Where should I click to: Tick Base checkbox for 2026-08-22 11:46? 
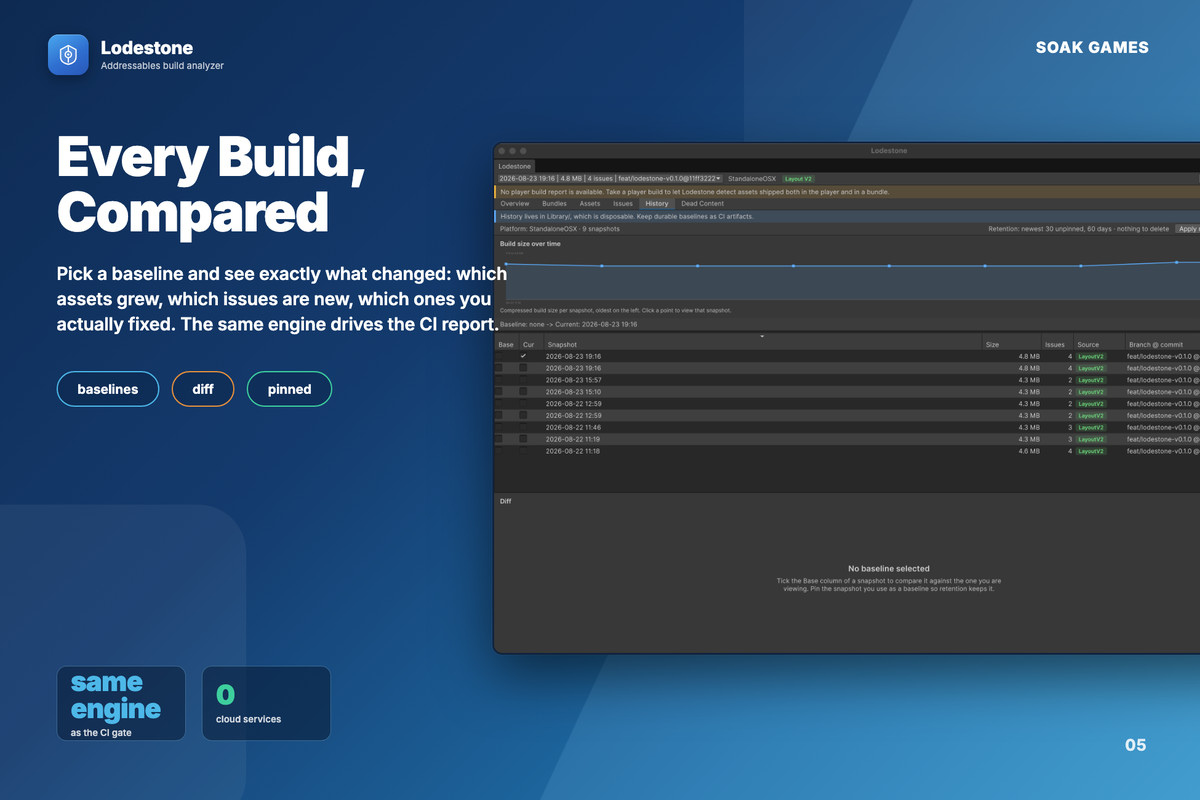[x=500, y=427]
